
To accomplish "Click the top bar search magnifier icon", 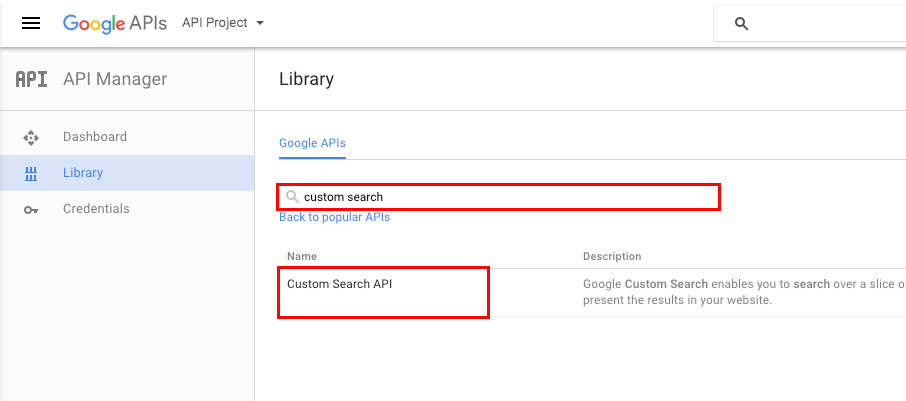I will pos(741,24).
